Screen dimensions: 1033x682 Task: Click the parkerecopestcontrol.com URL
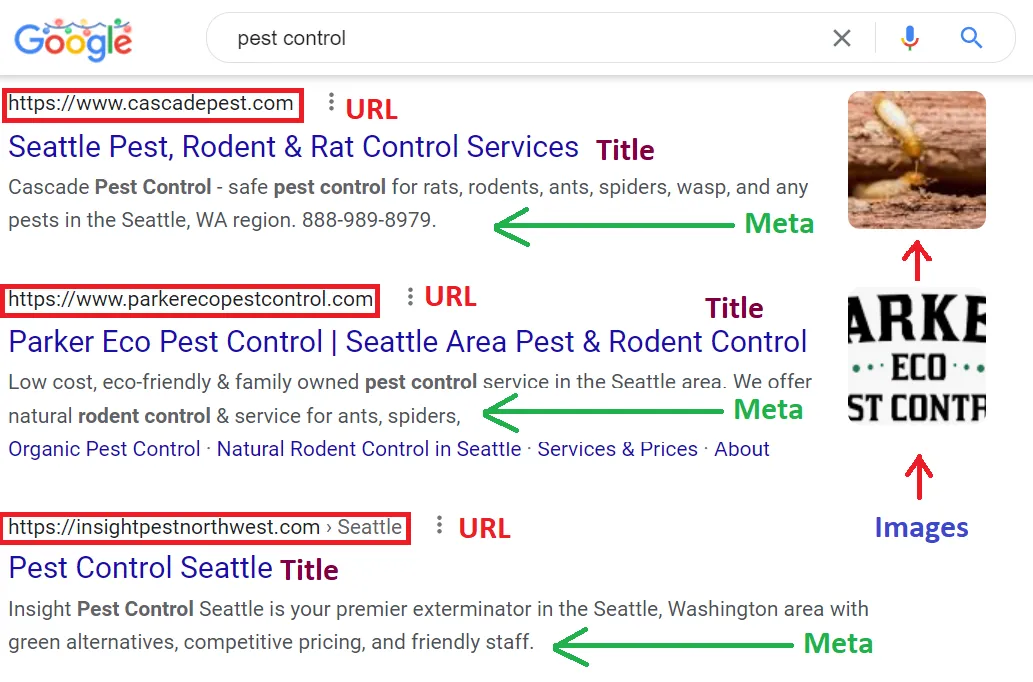(190, 299)
